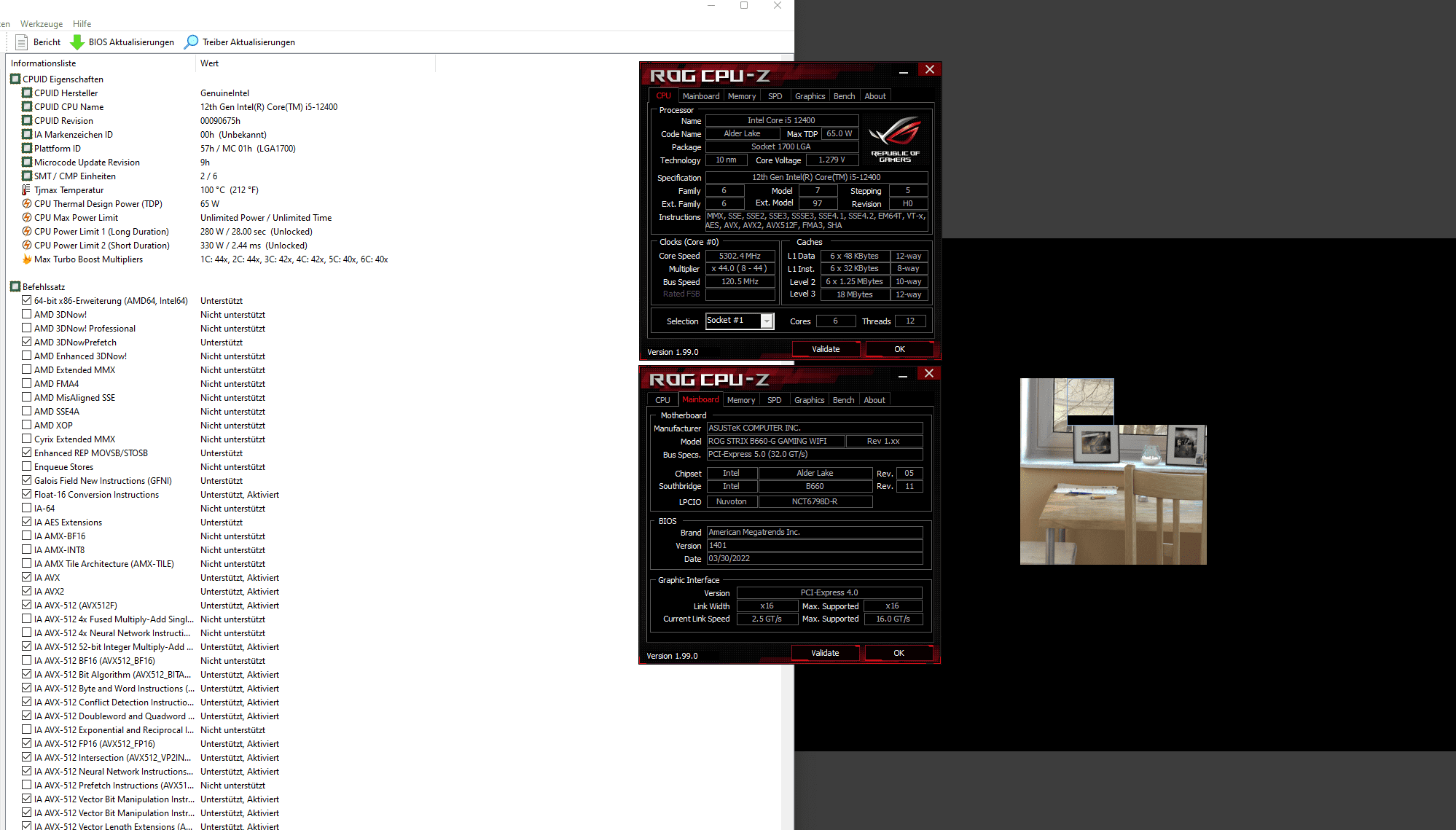1456x830 pixels.
Task: Open the Werkzeuge menu
Action: (x=42, y=24)
